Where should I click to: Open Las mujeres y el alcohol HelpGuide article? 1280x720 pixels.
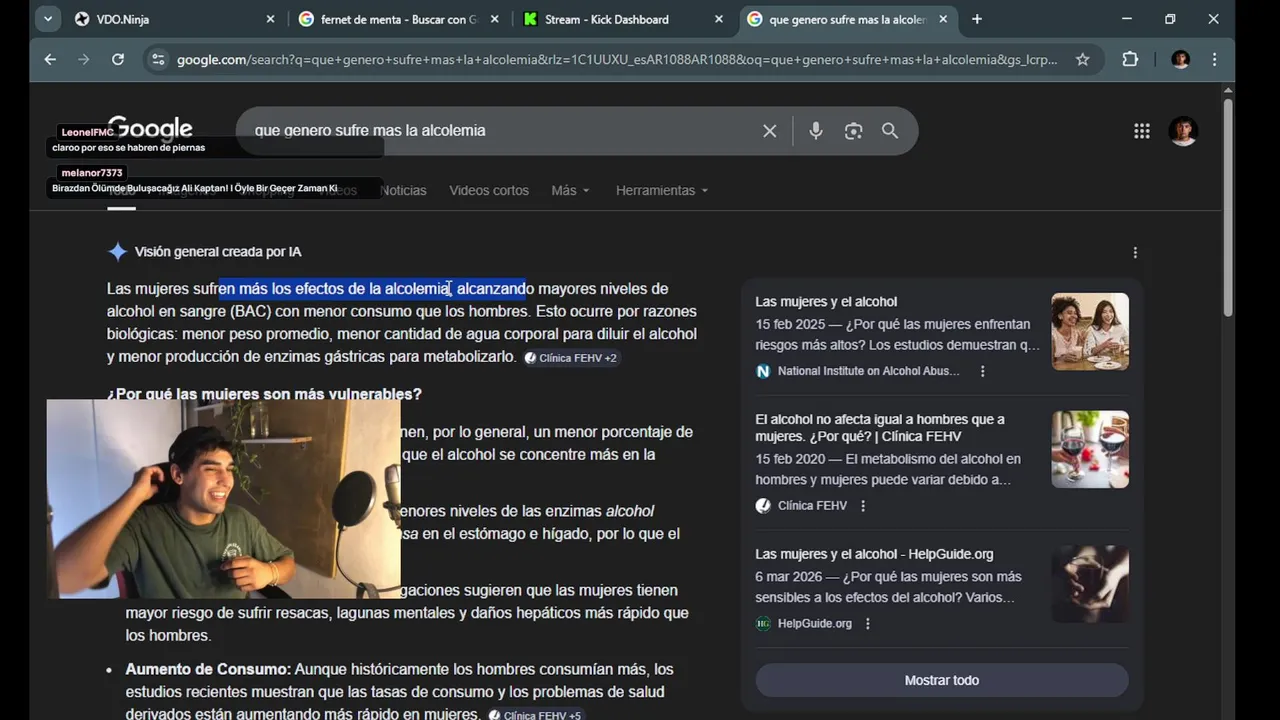click(x=874, y=554)
